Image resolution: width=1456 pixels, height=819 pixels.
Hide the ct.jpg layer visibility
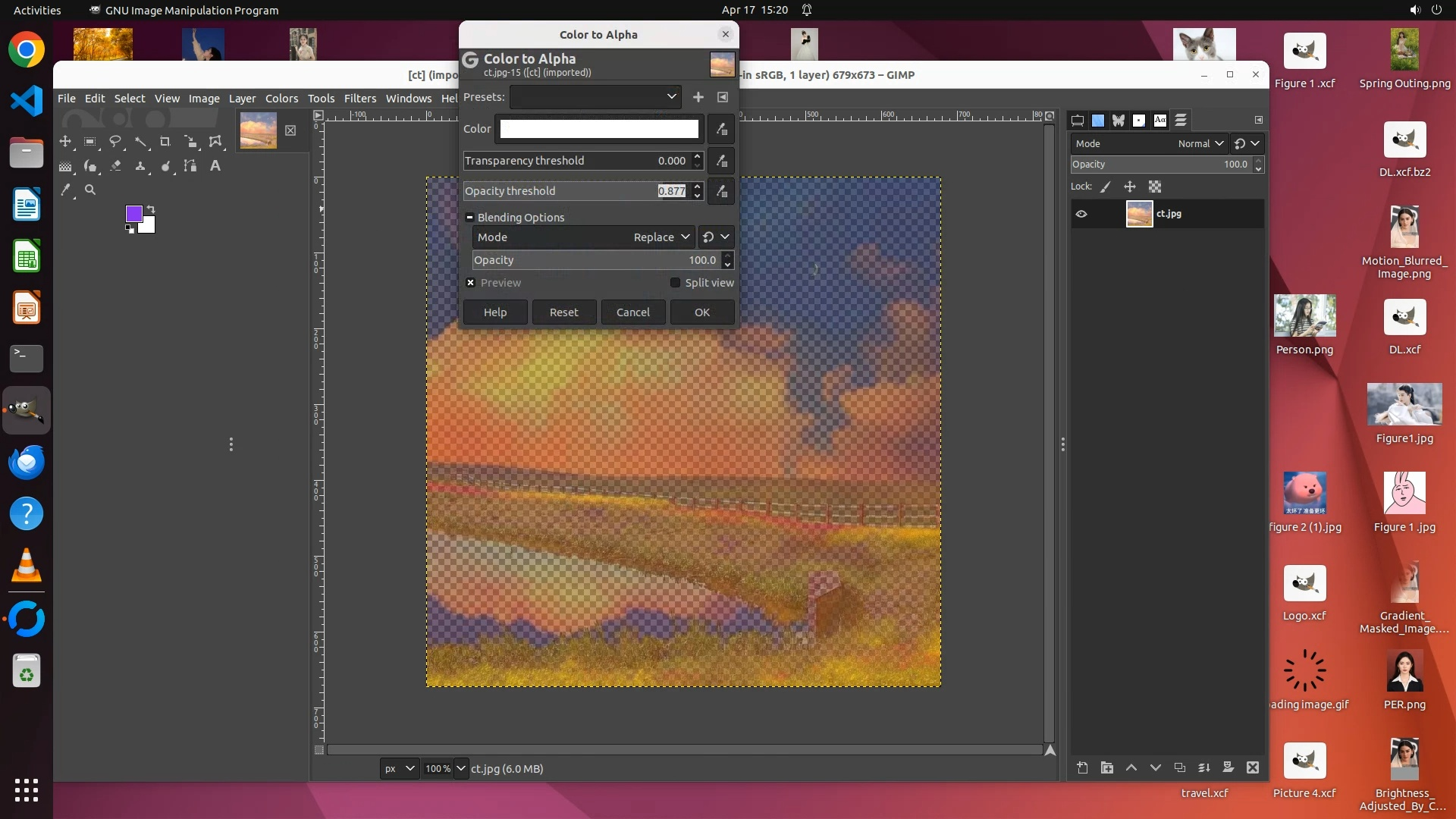click(1081, 214)
